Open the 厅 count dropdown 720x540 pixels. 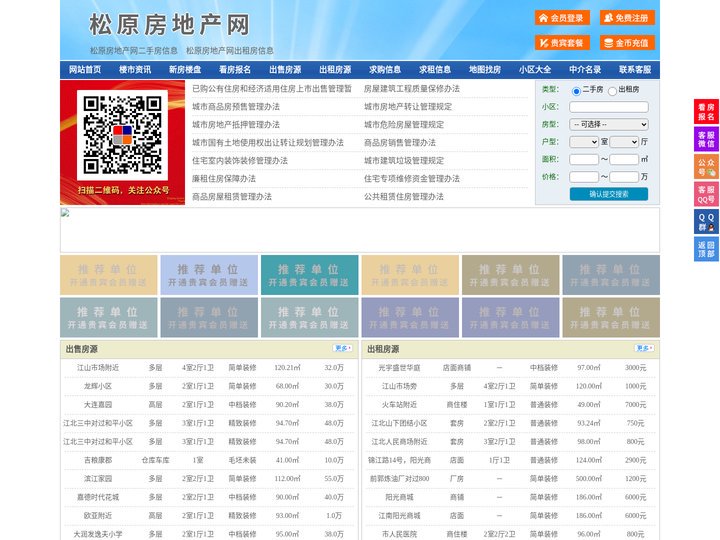624,142
